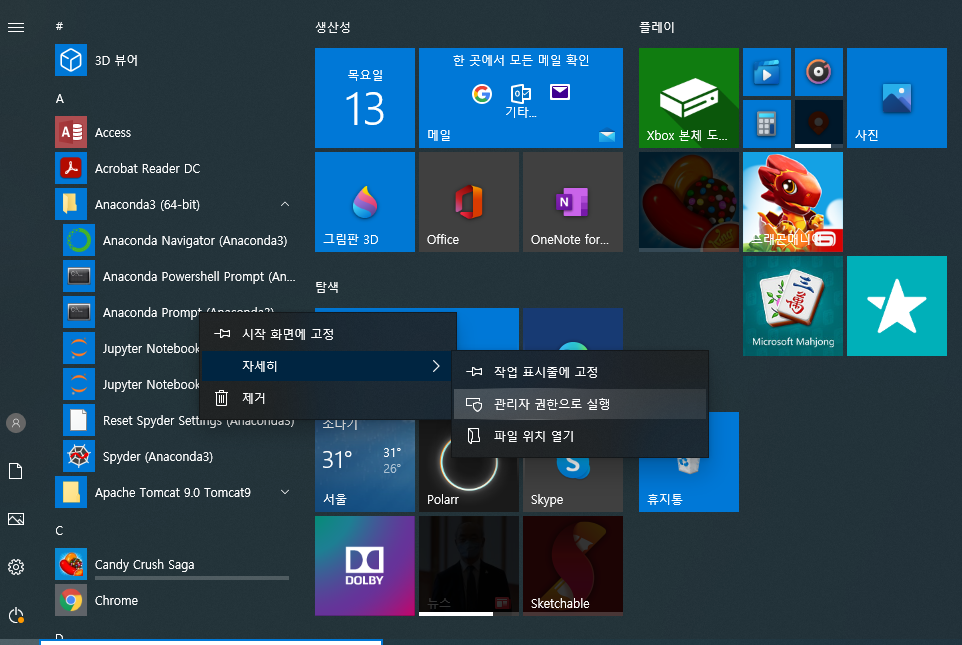Launch Anaconda Navigator (Anaconda3)

click(179, 241)
